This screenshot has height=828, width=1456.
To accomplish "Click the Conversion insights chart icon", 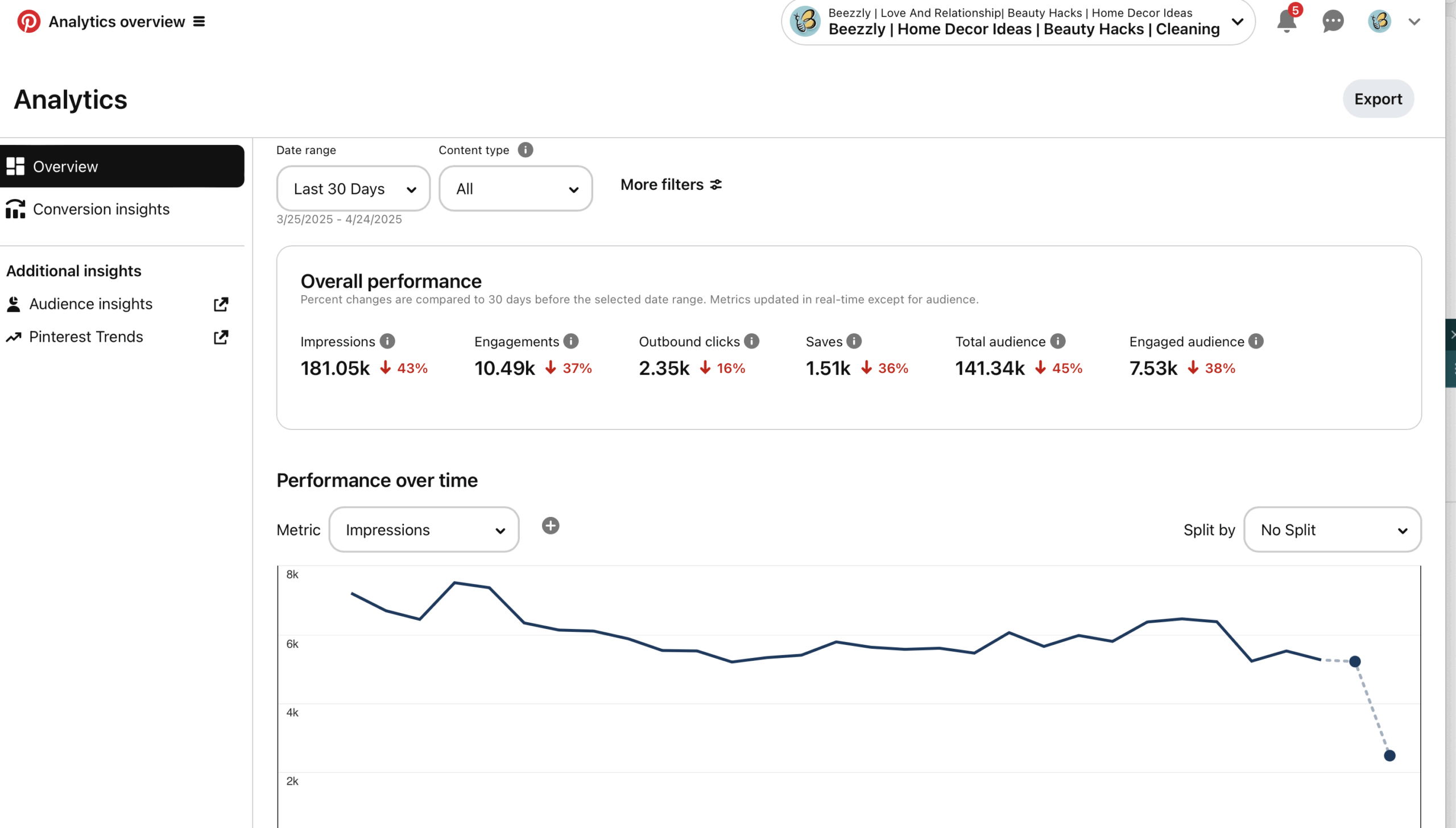I will point(15,209).
